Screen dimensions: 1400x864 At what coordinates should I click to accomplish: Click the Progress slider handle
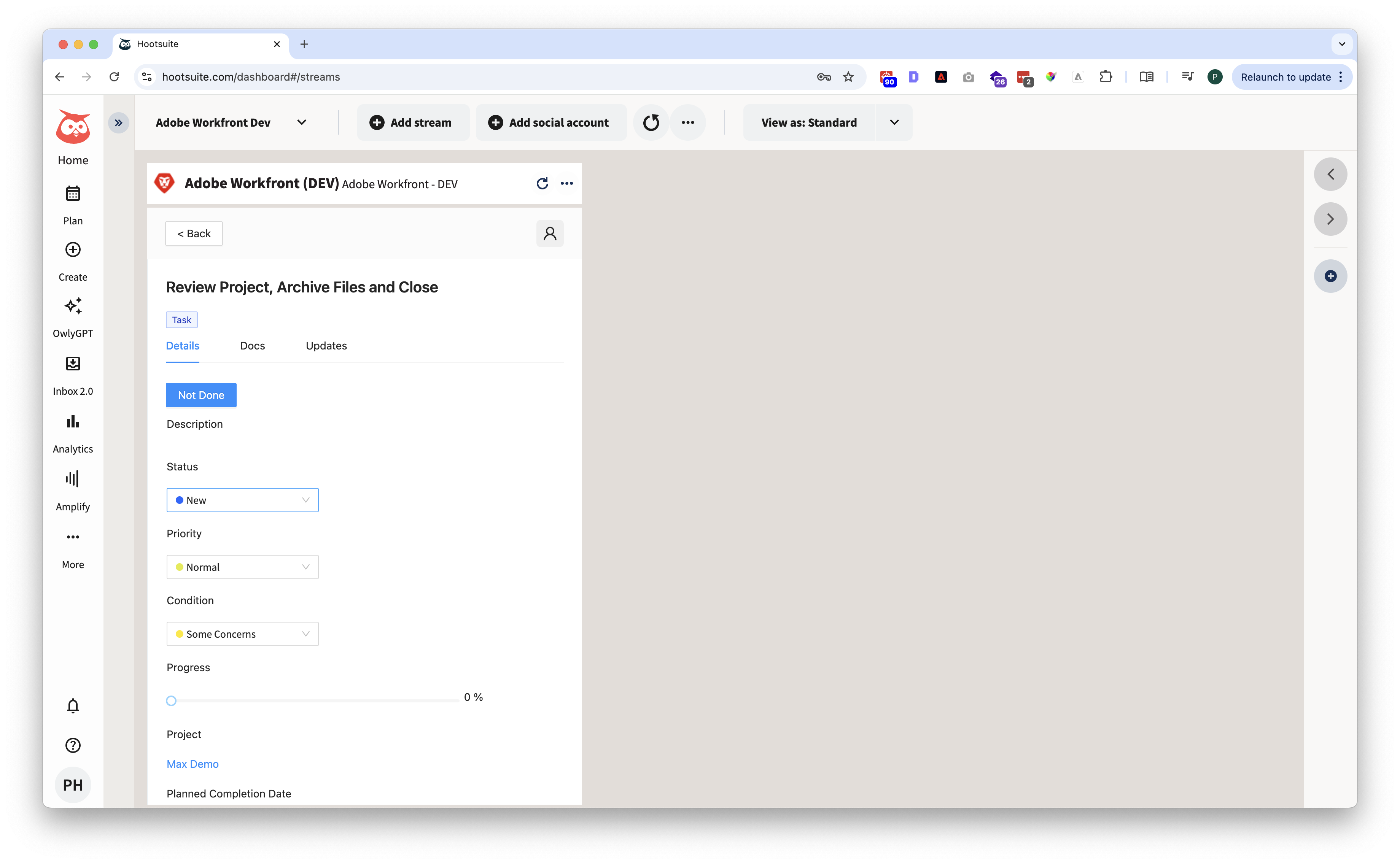point(171,701)
